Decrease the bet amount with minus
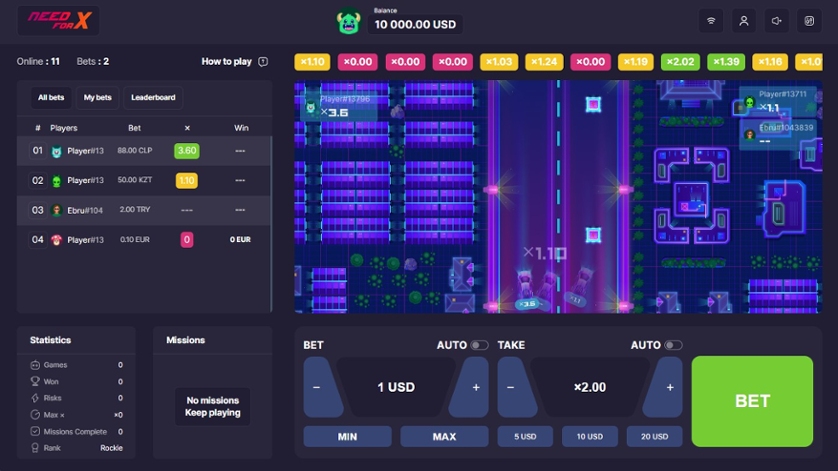The image size is (838, 471). coord(318,387)
